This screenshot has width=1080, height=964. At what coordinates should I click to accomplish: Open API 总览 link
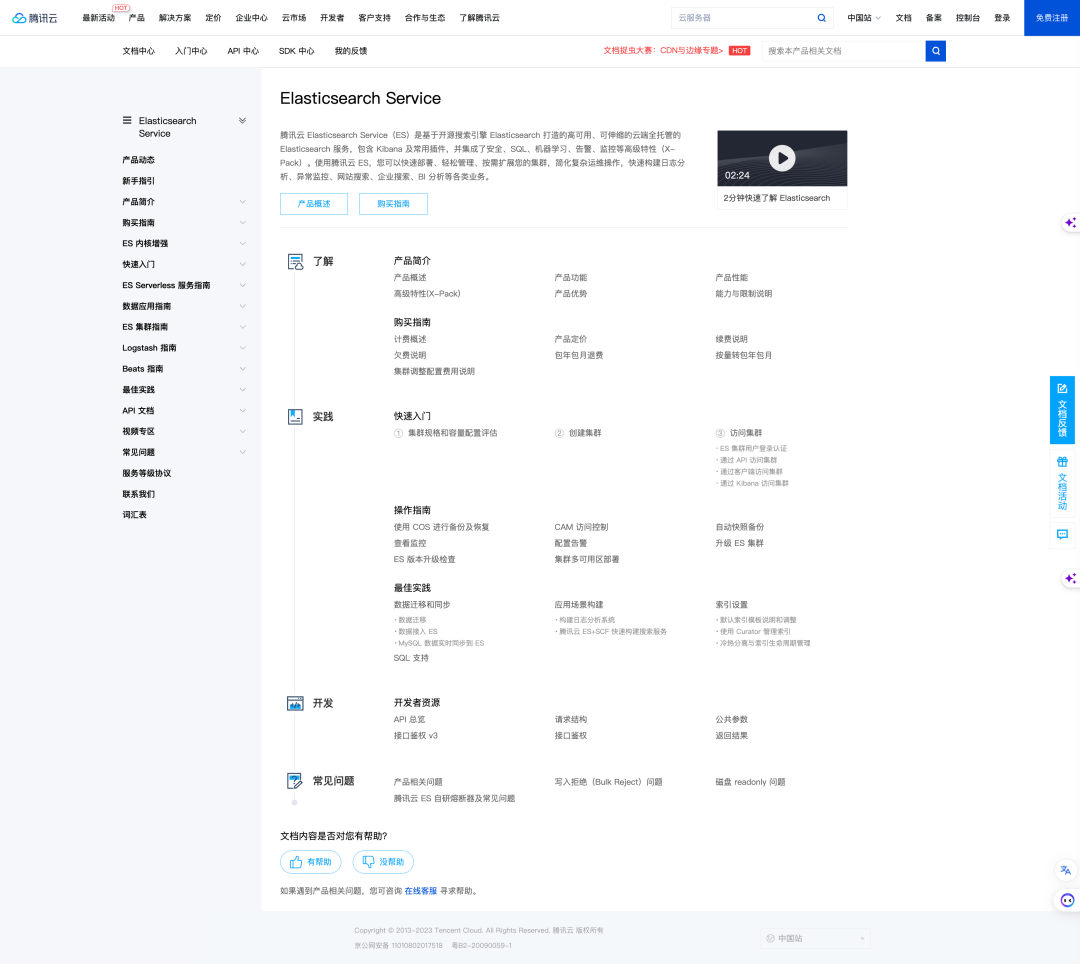[409, 720]
